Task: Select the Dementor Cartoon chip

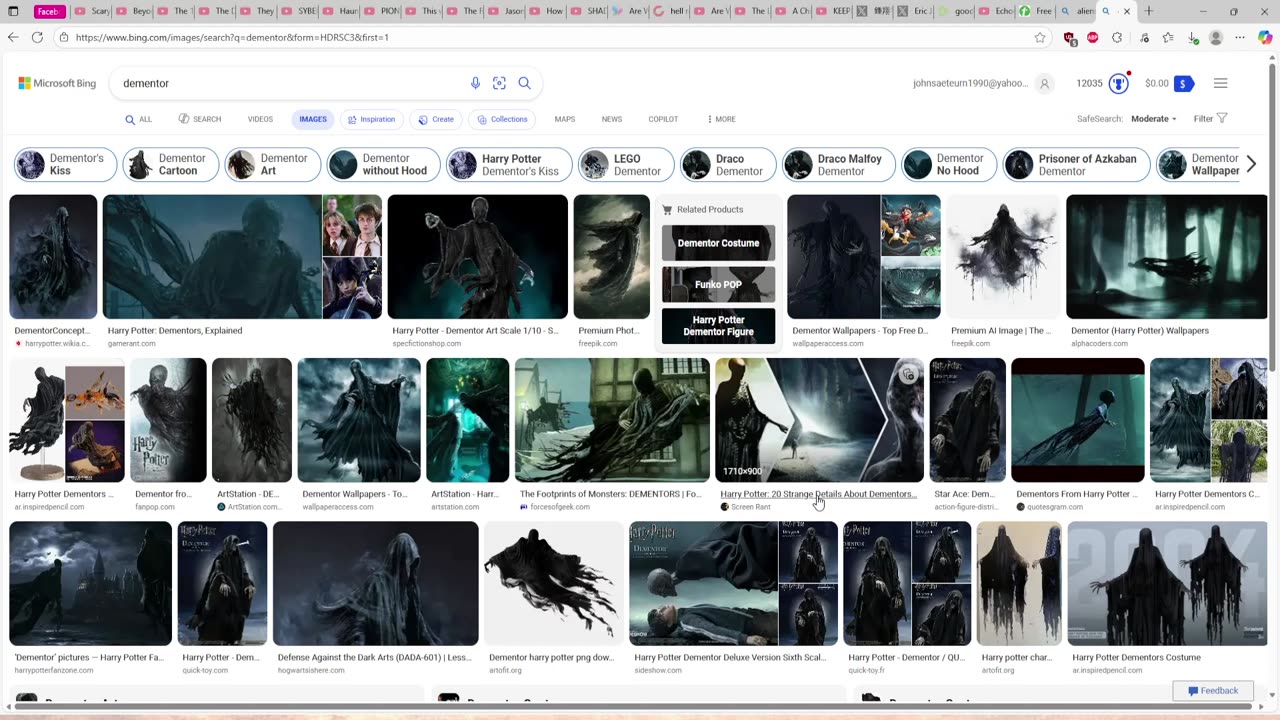Action: [x=171, y=164]
